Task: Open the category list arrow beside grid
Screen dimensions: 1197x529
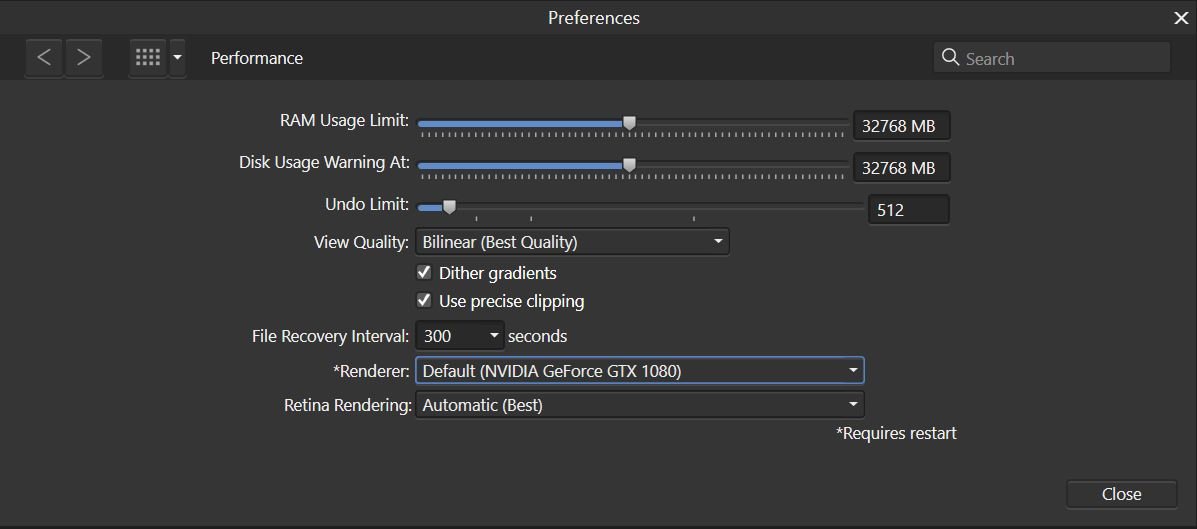Action: [177, 58]
